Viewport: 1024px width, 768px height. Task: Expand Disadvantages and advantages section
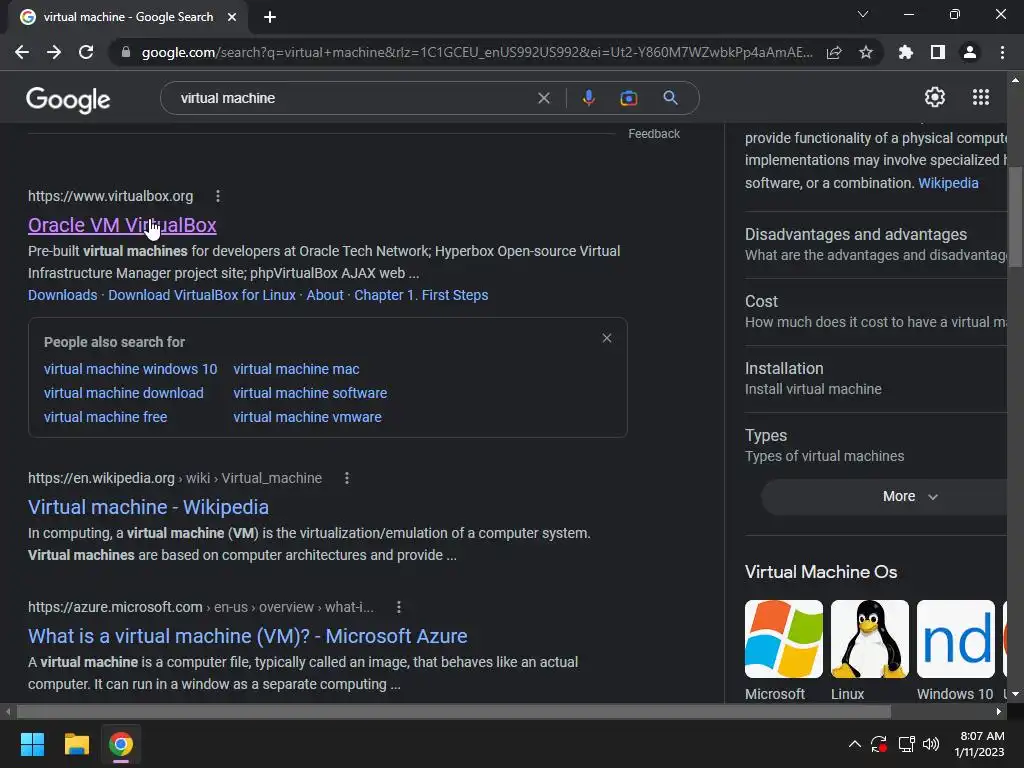point(876,244)
